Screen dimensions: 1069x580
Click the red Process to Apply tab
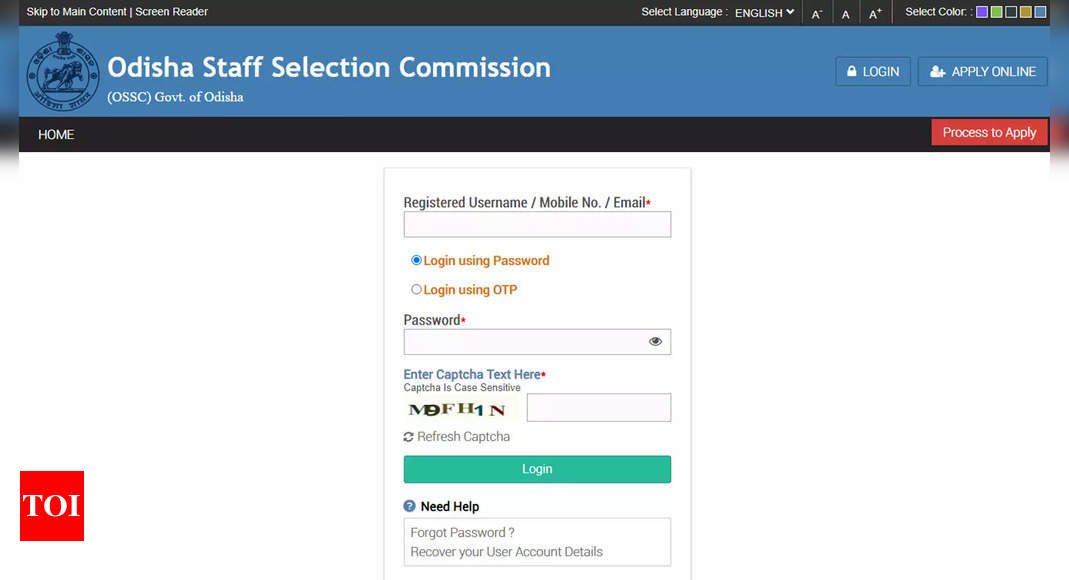pyautogui.click(x=989, y=132)
